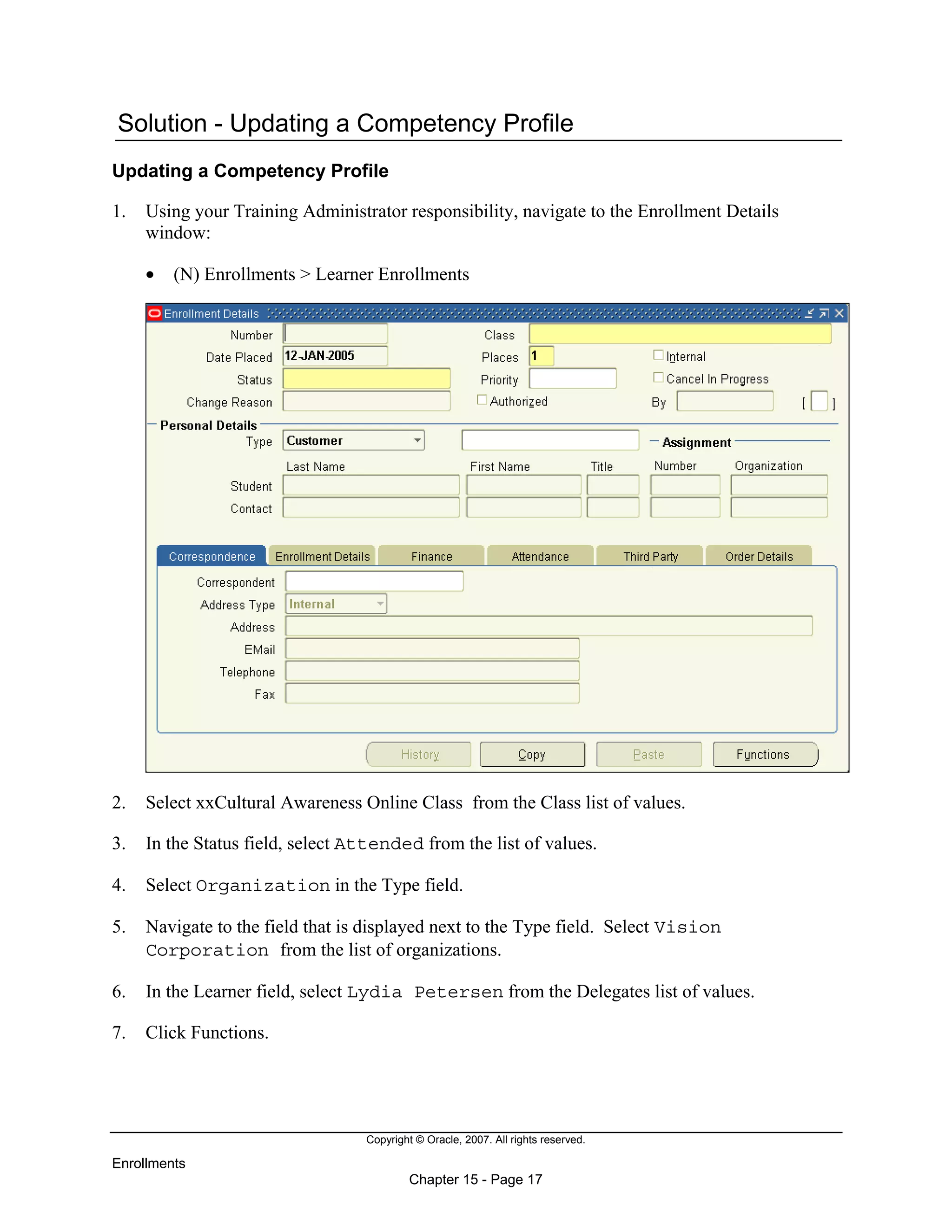Click the 'Copyright © Oracle, 2007' footer line
The image size is (952, 1232).
click(x=476, y=1139)
